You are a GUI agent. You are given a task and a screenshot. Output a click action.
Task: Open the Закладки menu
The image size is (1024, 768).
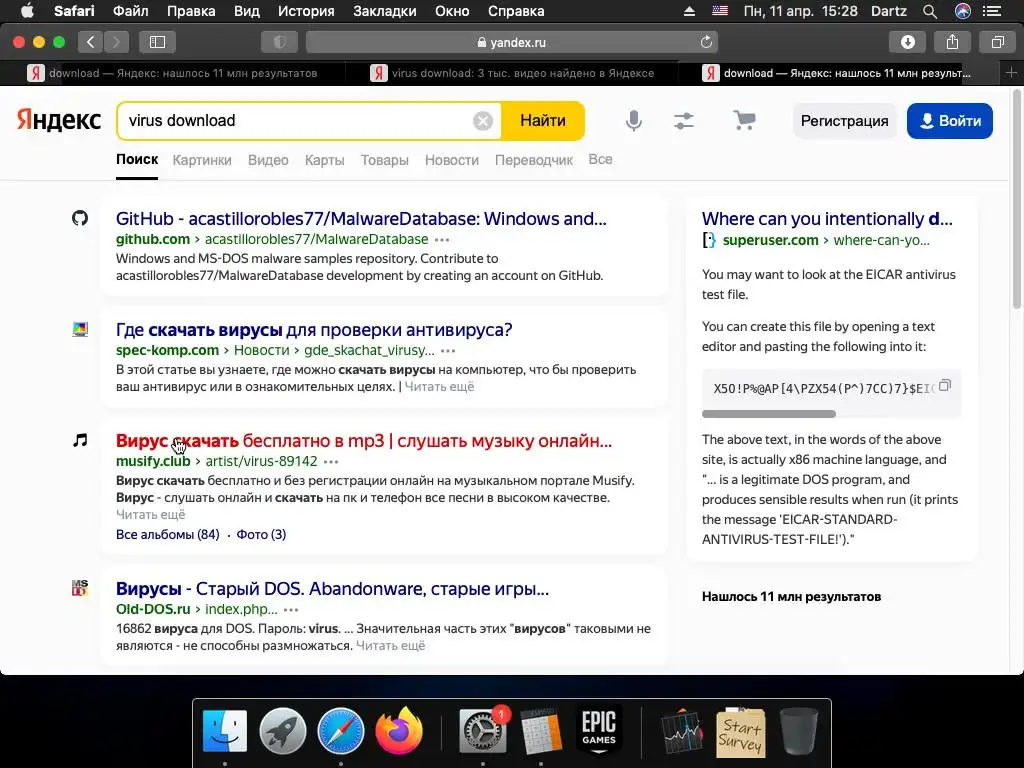click(x=385, y=11)
